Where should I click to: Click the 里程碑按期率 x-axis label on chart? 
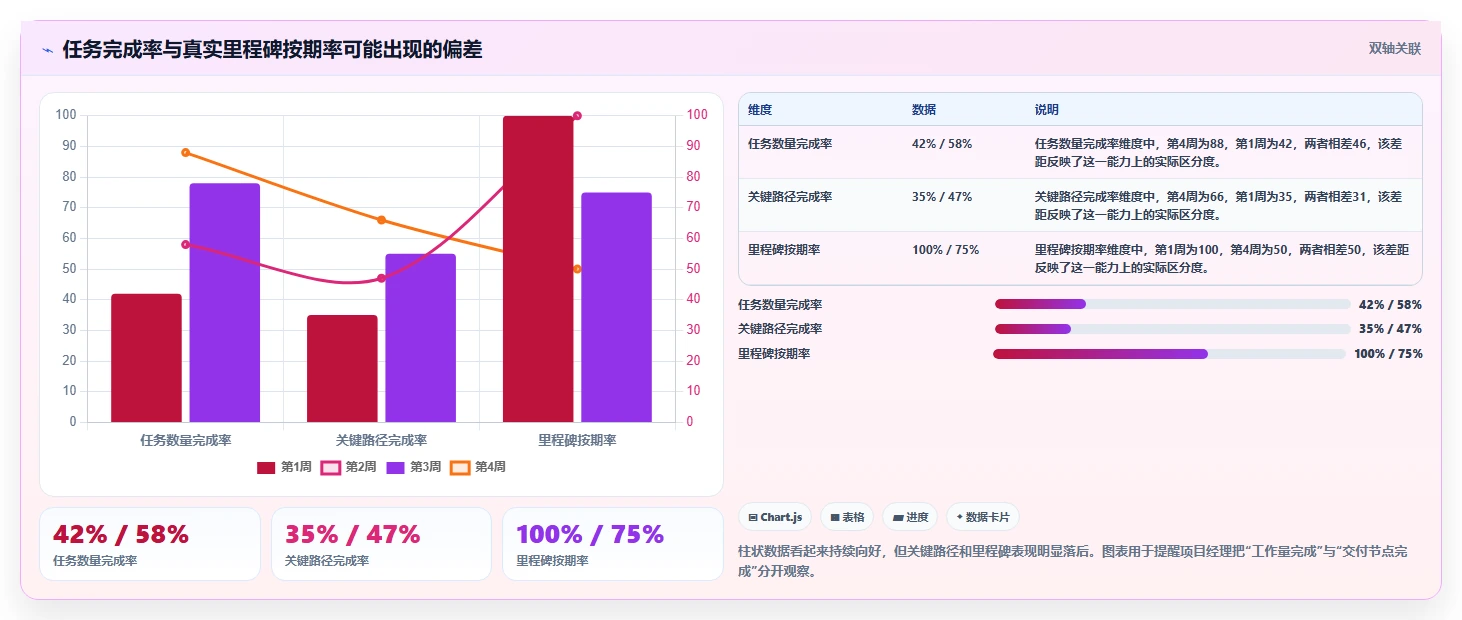click(x=577, y=440)
